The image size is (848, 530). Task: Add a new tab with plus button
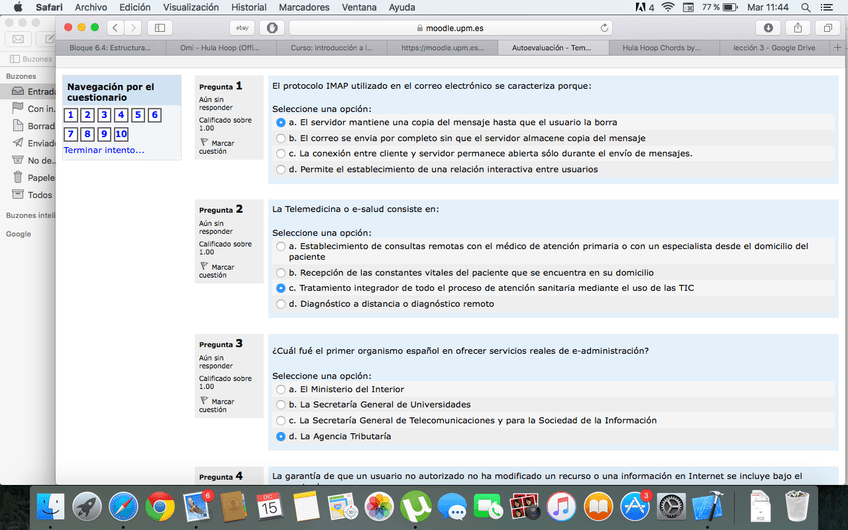838,48
